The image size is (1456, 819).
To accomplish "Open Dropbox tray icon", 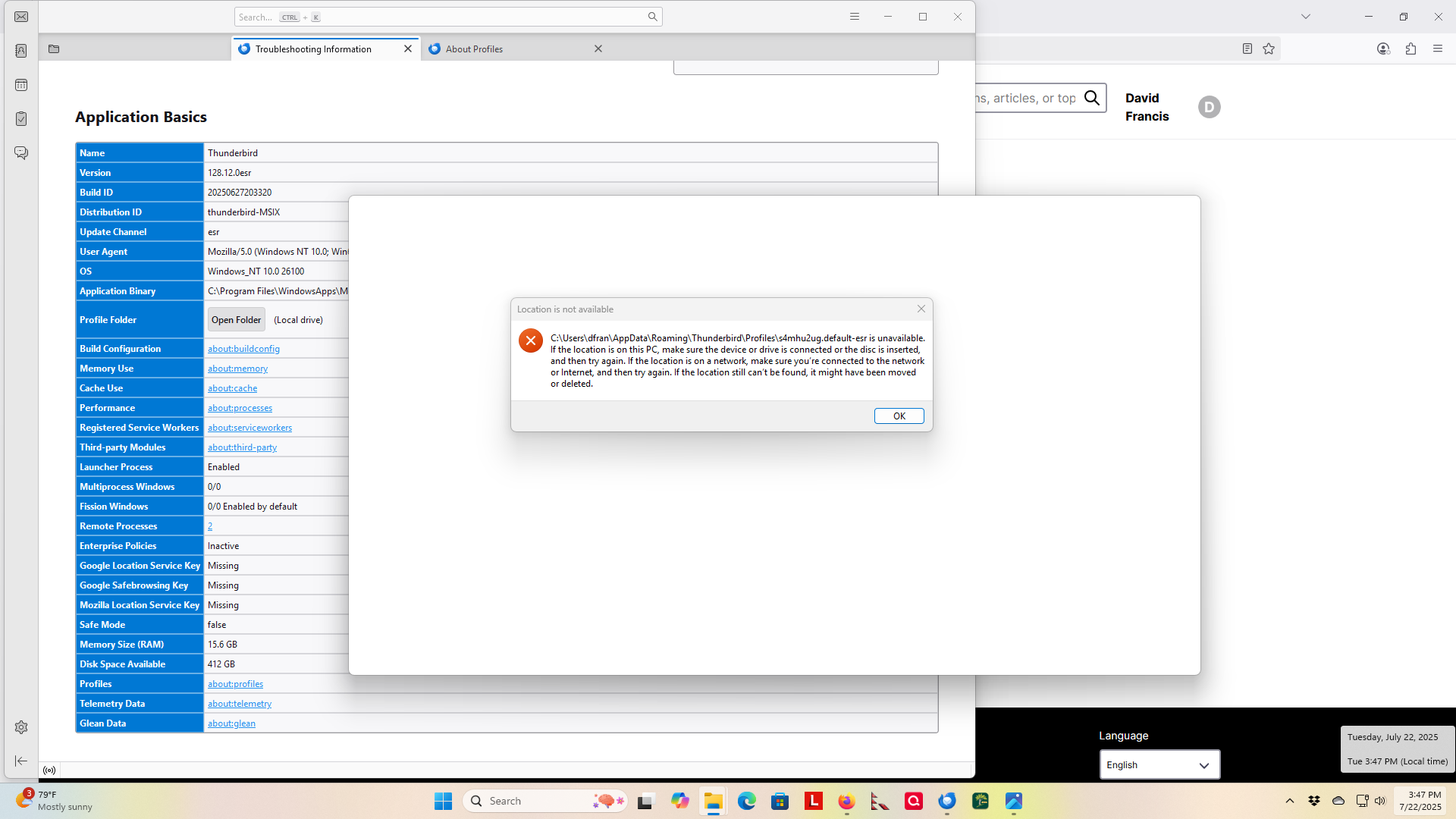I will pyautogui.click(x=1314, y=801).
